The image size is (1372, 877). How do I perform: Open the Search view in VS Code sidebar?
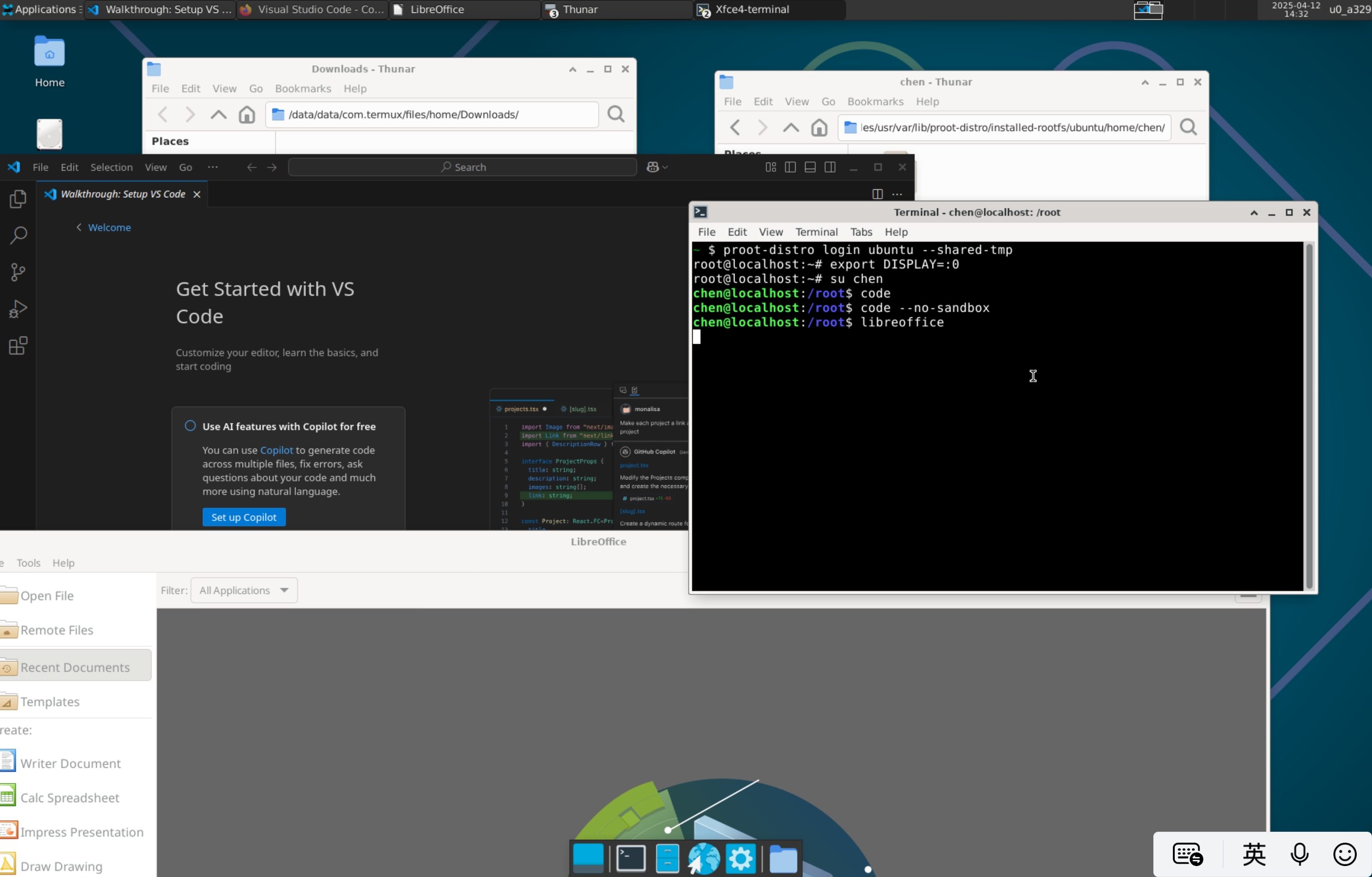pyautogui.click(x=18, y=235)
